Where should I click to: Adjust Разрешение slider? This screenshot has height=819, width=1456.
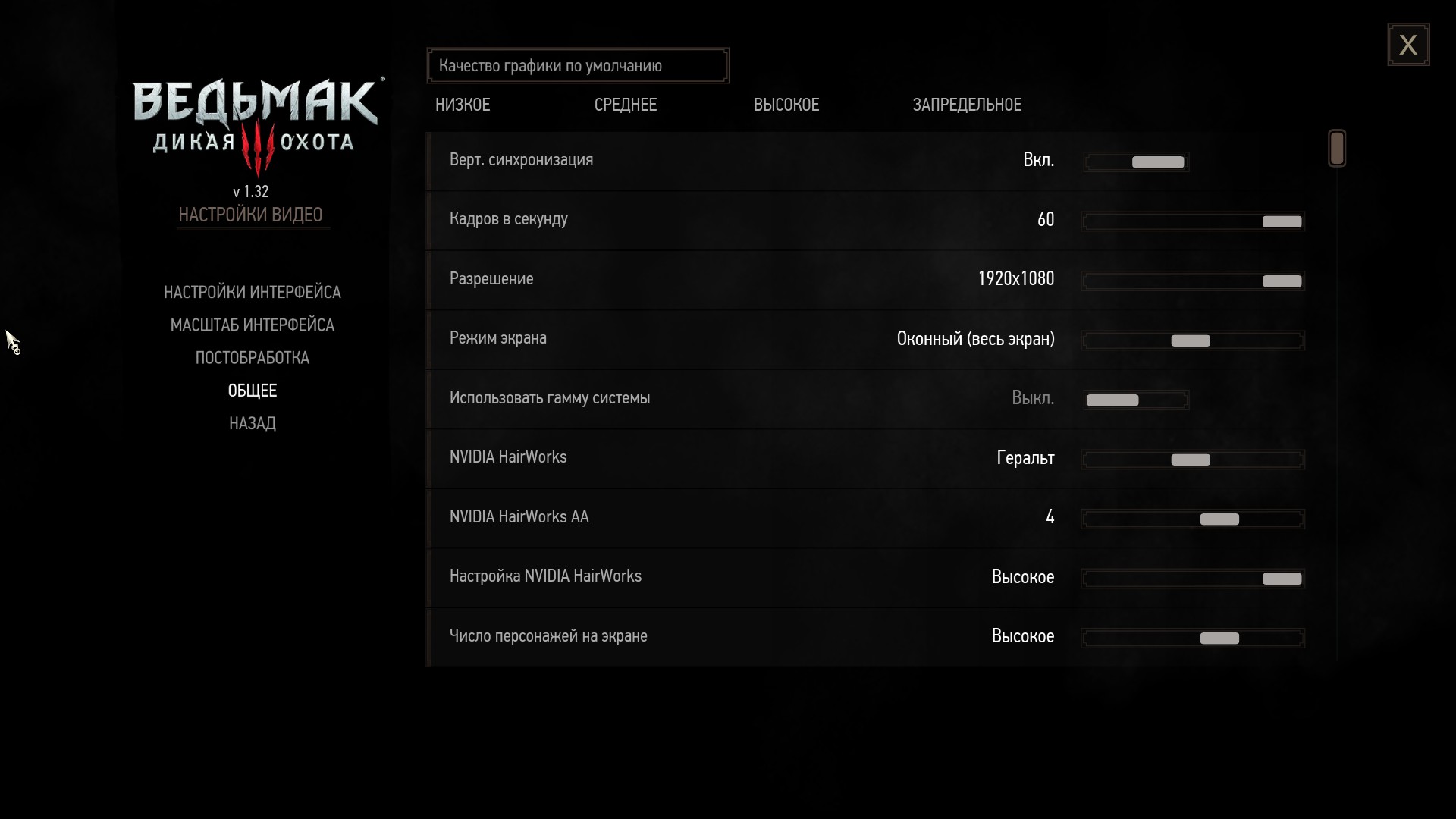click(1193, 281)
